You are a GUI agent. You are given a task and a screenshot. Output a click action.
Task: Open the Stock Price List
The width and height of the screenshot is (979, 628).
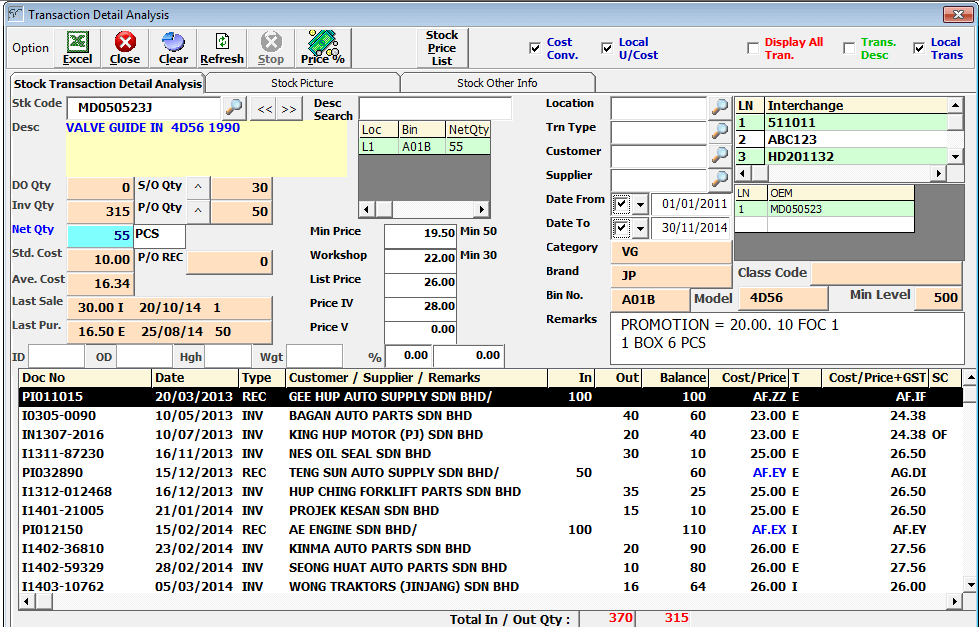[442, 48]
